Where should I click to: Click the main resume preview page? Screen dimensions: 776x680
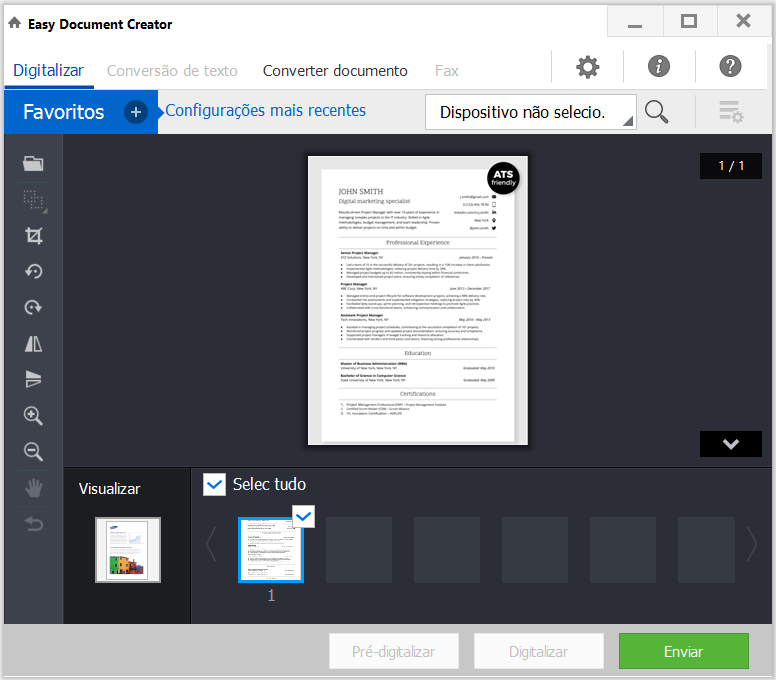click(x=418, y=300)
